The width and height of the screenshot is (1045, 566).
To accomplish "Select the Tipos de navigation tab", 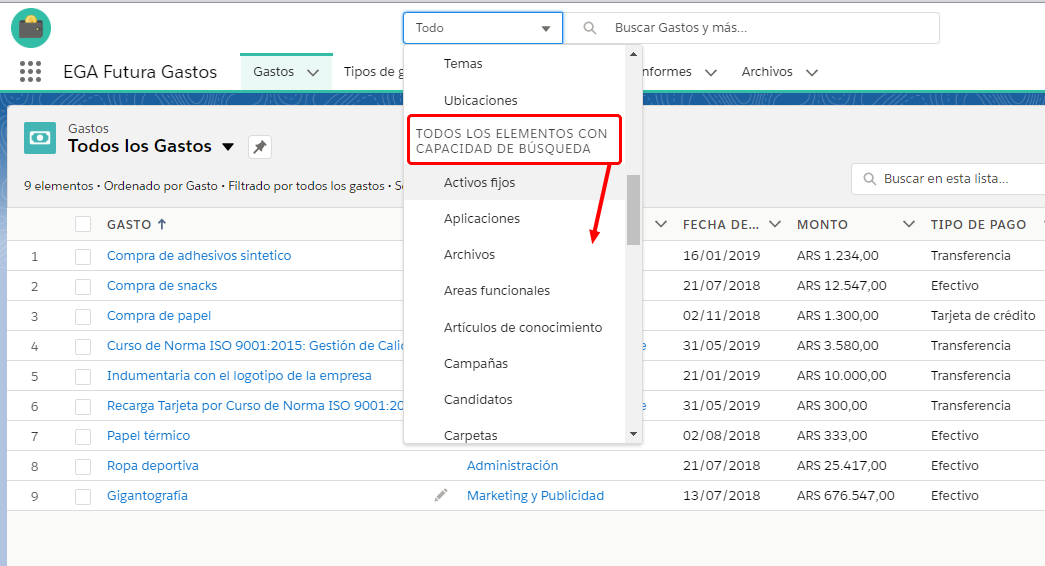I will point(373,71).
